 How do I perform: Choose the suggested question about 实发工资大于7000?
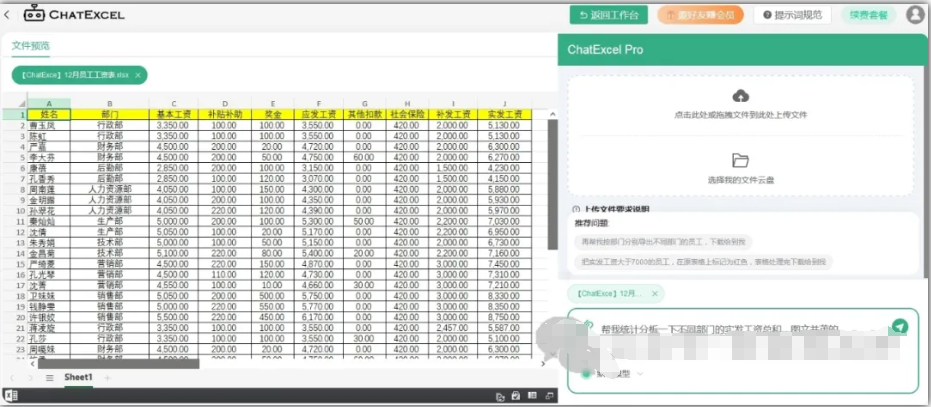pos(704,261)
